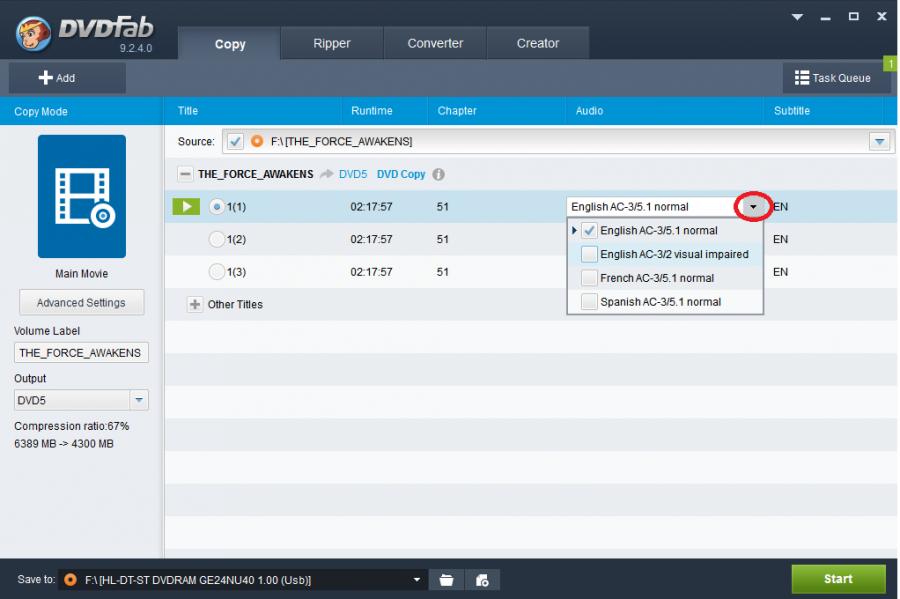Open the Save to drive dropdown
The image size is (900, 599).
click(x=417, y=580)
